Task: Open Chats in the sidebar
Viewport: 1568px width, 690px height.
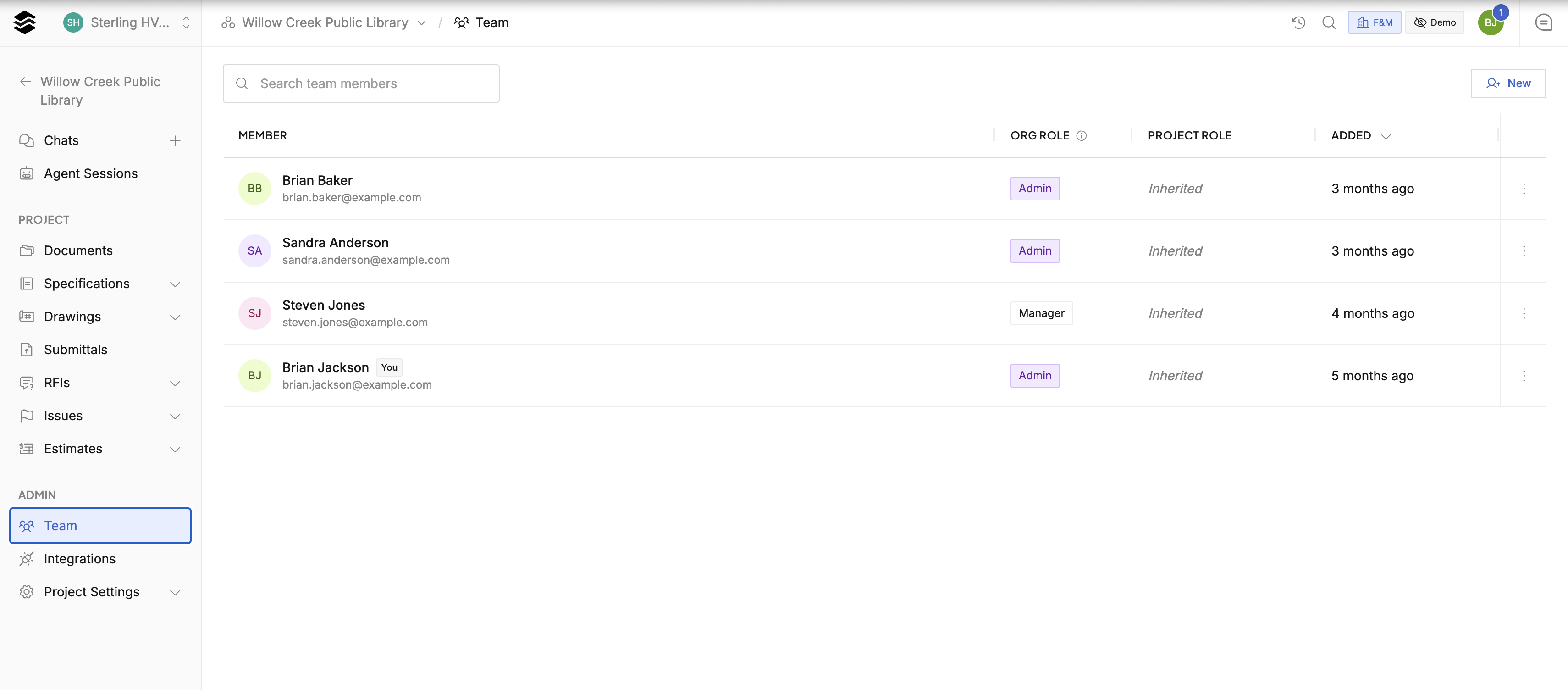Action: click(61, 141)
